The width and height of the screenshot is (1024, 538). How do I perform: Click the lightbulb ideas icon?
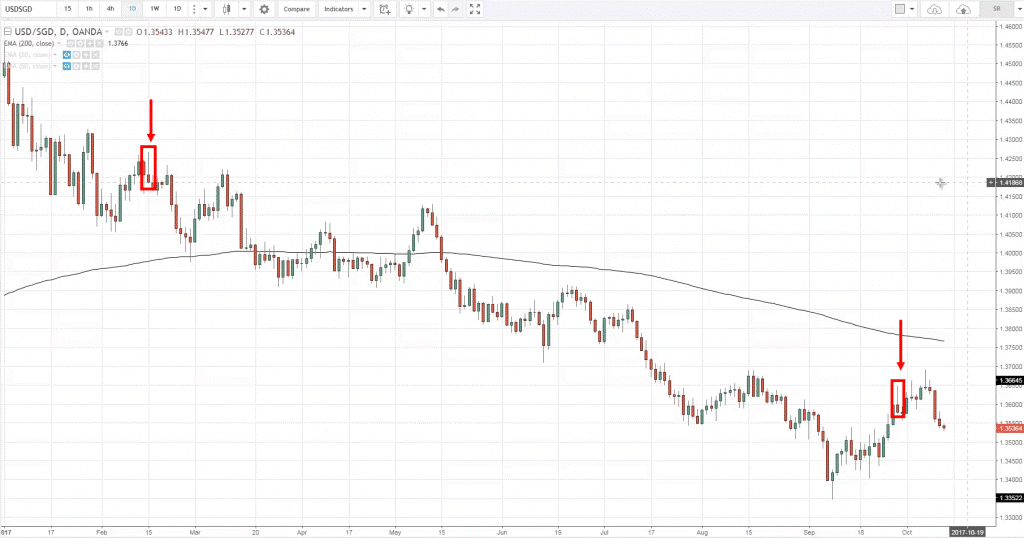click(x=409, y=9)
